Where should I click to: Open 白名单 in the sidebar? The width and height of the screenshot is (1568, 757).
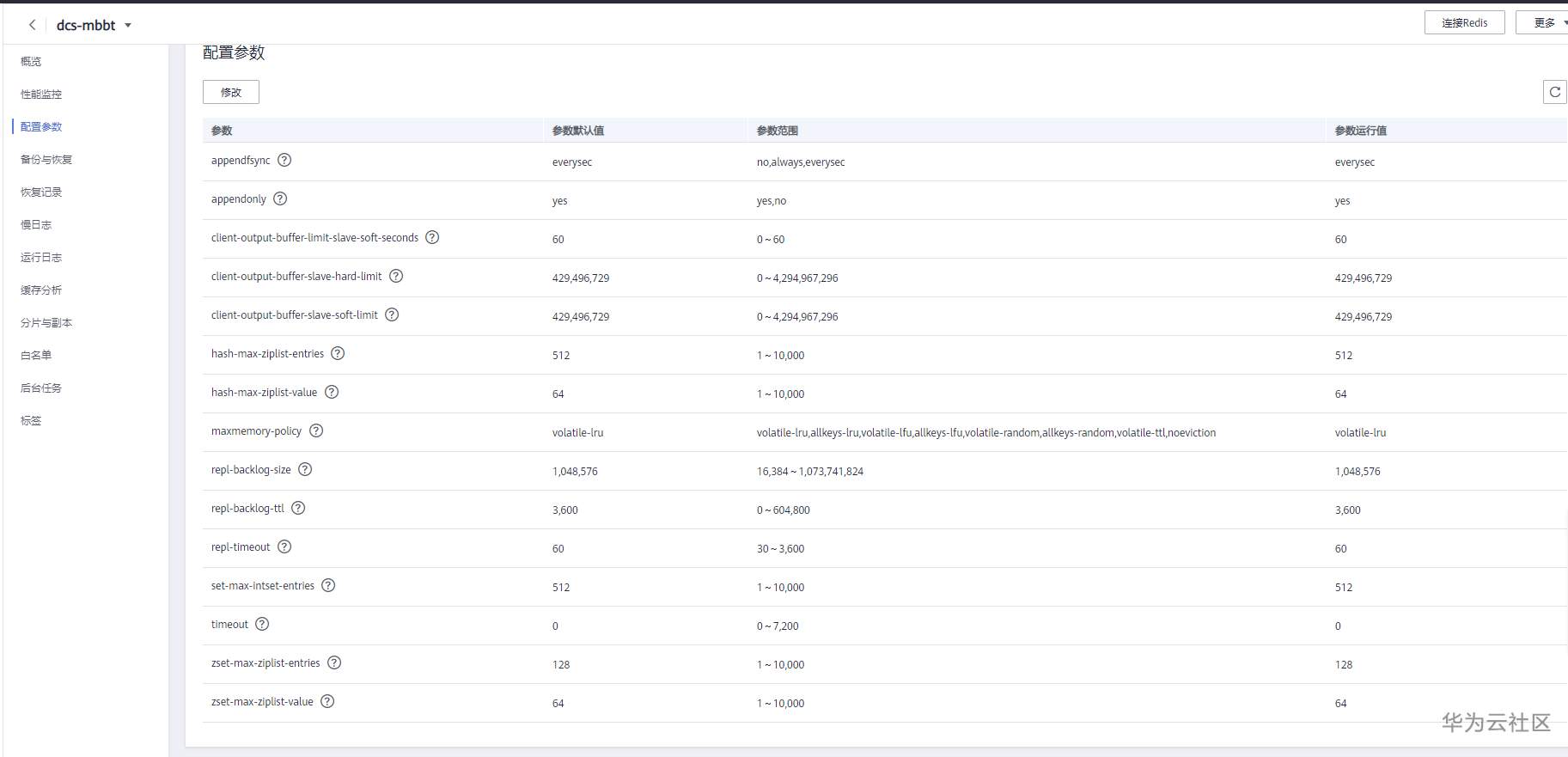click(x=36, y=355)
